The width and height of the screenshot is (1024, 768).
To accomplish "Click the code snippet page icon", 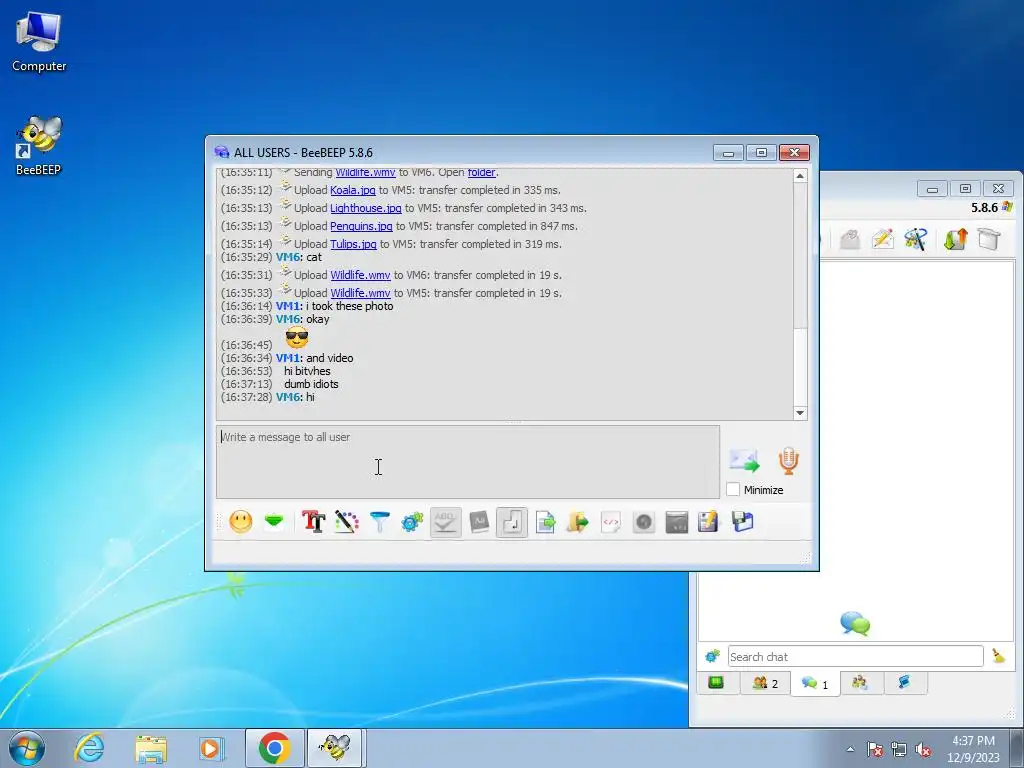I will pyautogui.click(x=611, y=522).
